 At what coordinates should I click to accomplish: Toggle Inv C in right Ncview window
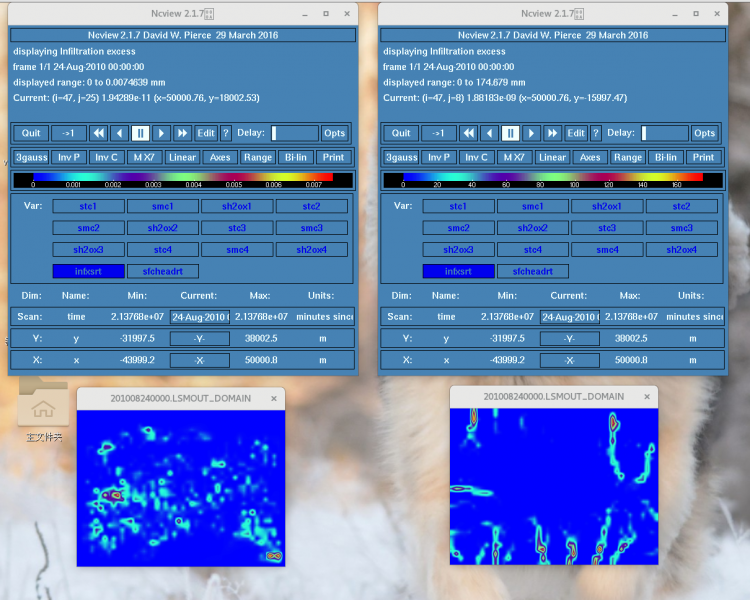[476, 157]
